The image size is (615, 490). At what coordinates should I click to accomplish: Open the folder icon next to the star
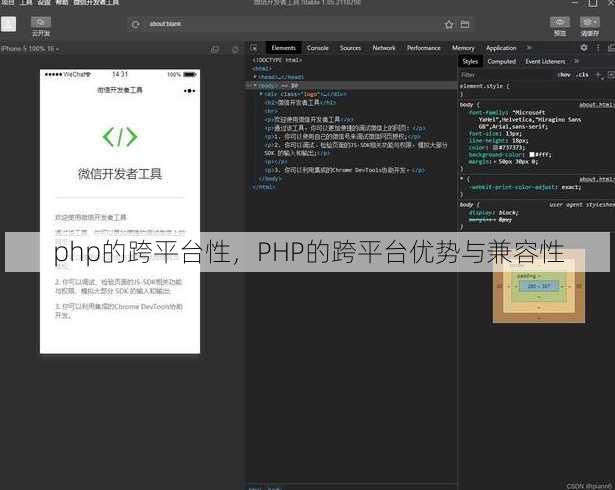(x=465, y=24)
